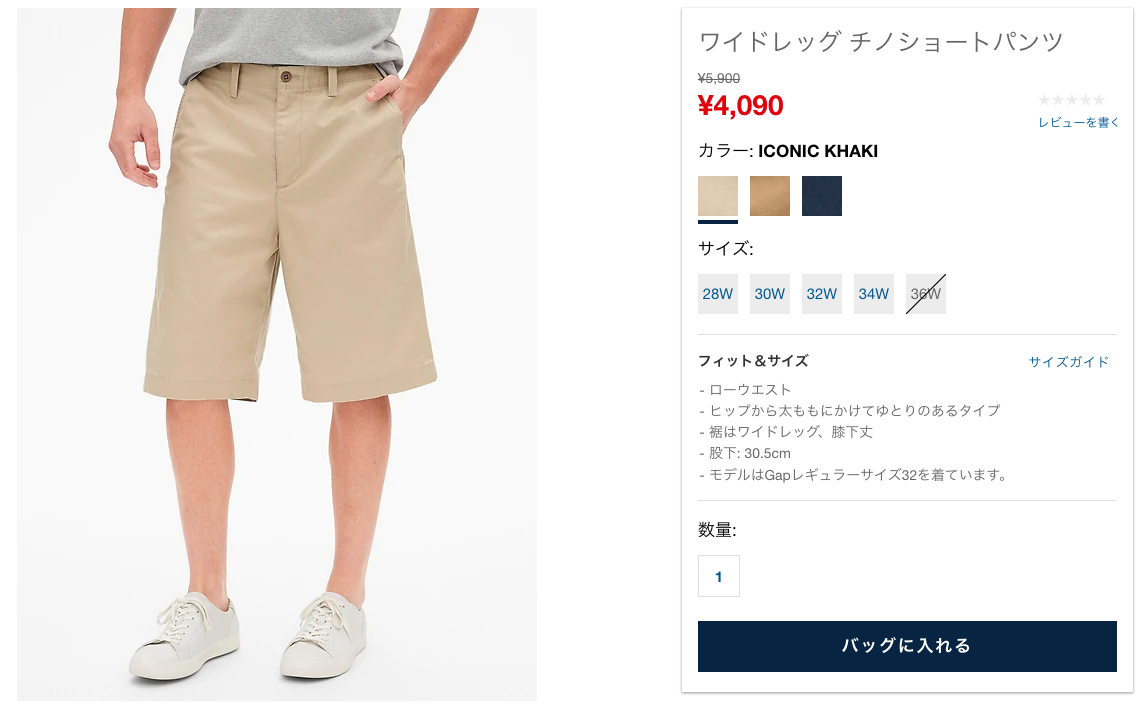Viewport: 1144px width, 708px height.
Task: Click the フィット&サイズ section heading
Action: [753, 361]
